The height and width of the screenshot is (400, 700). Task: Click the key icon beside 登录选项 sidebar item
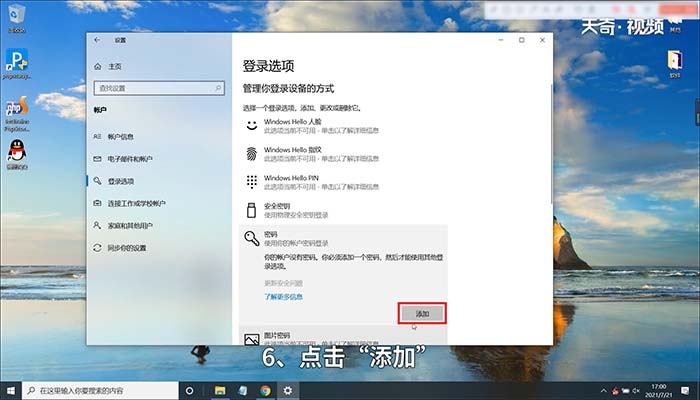[x=97, y=181]
